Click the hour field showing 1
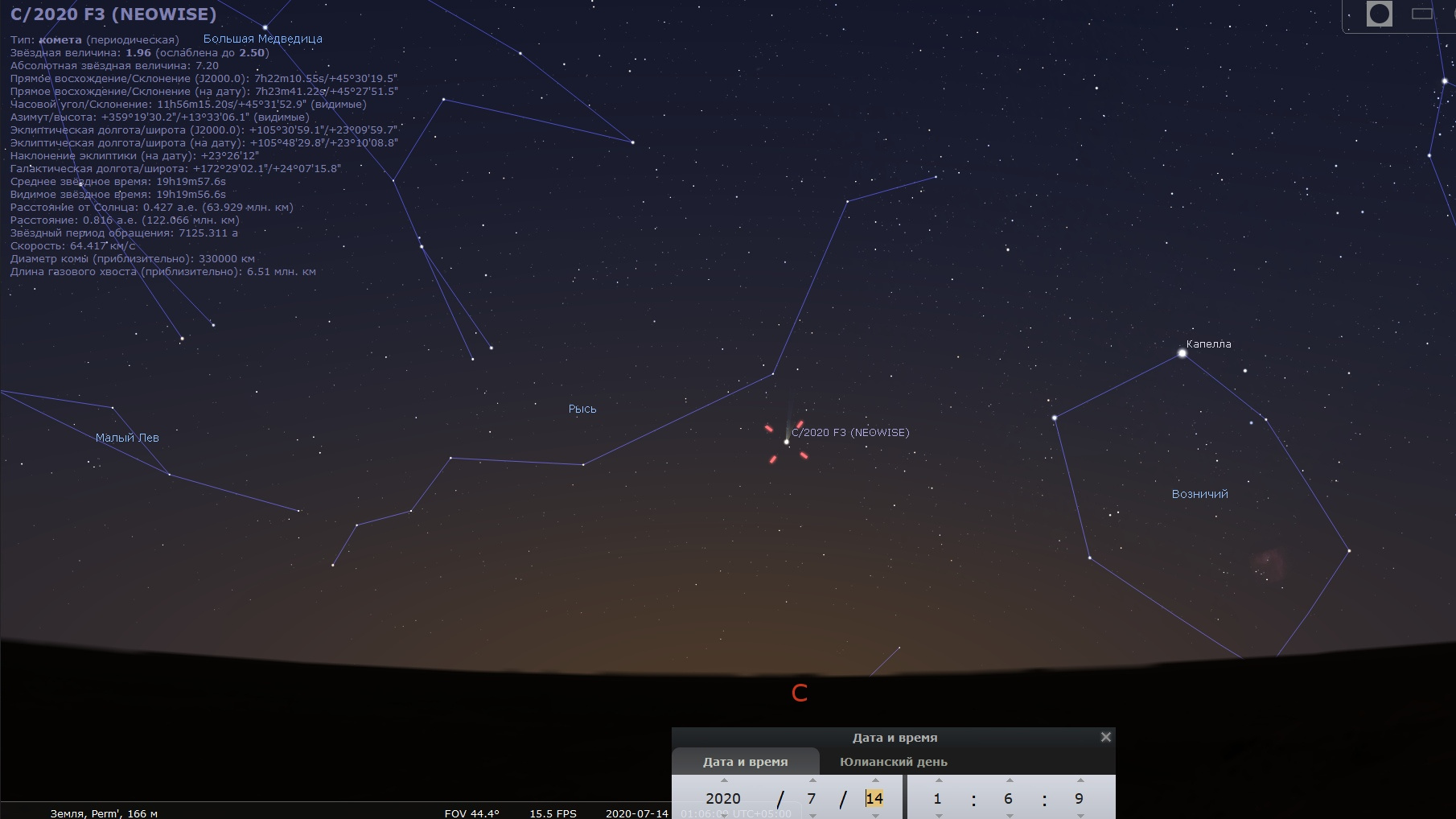 tap(937, 798)
